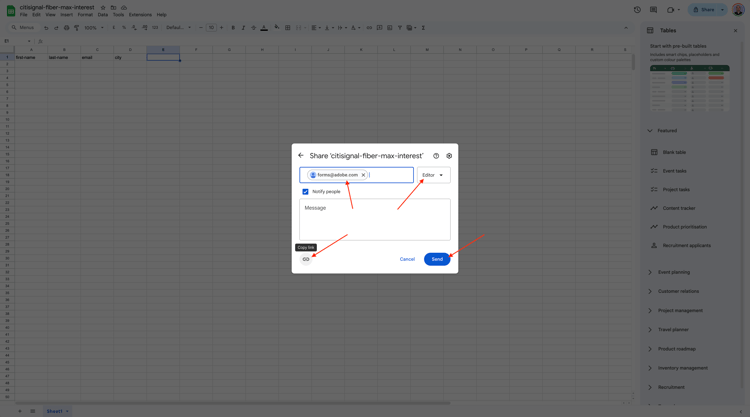Image resolution: width=750 pixels, height=417 pixels.
Task: Click the Copy link icon in share dialog
Action: (306, 259)
